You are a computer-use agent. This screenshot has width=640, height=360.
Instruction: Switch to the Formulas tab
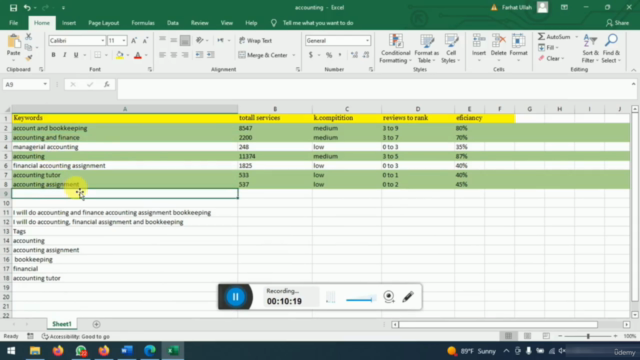[143, 23]
